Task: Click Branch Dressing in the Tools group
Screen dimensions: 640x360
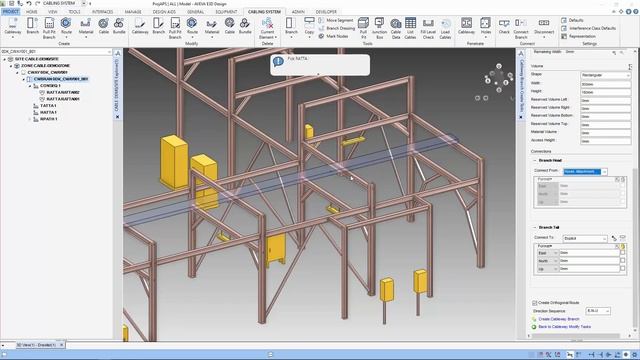Action: point(337,28)
